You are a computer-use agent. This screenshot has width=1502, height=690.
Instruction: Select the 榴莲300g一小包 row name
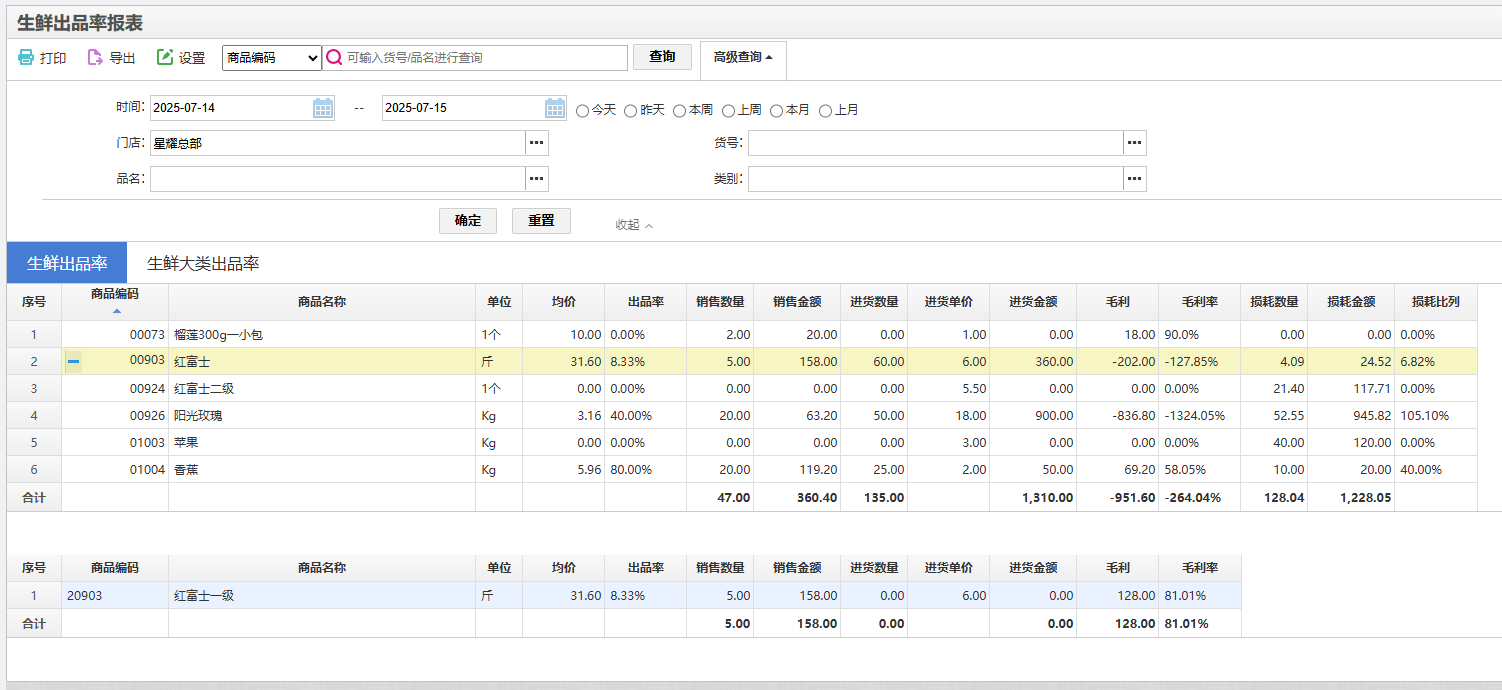click(x=218, y=335)
